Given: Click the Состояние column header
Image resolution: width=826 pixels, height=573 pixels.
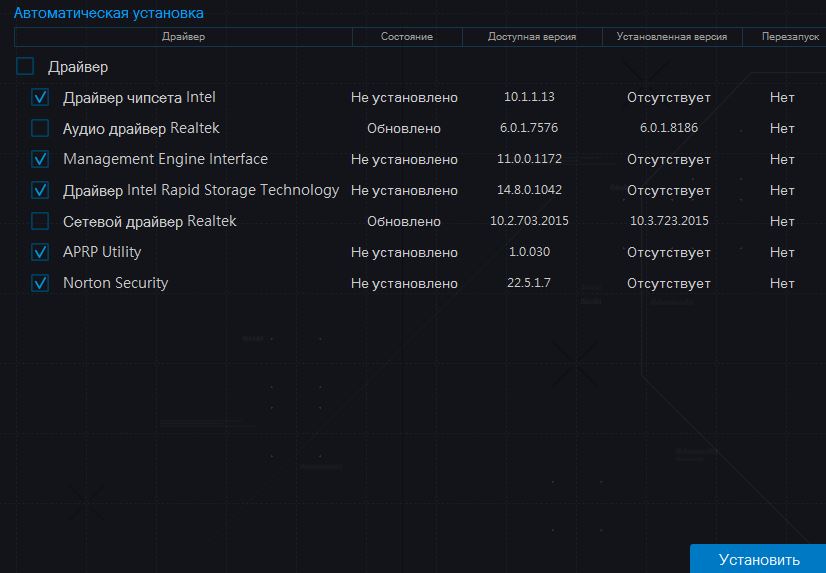Looking at the screenshot, I should pos(407,37).
